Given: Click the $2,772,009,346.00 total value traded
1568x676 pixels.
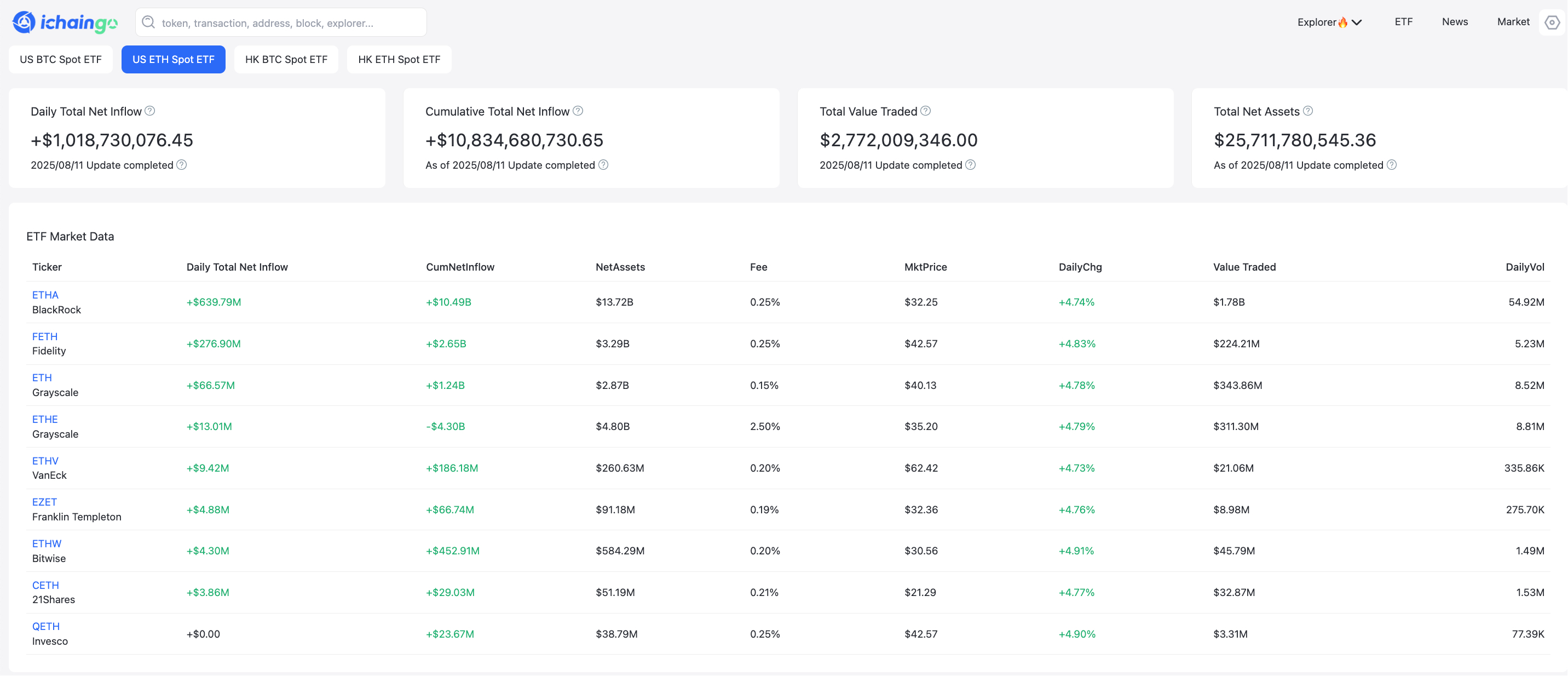Looking at the screenshot, I should [x=898, y=140].
